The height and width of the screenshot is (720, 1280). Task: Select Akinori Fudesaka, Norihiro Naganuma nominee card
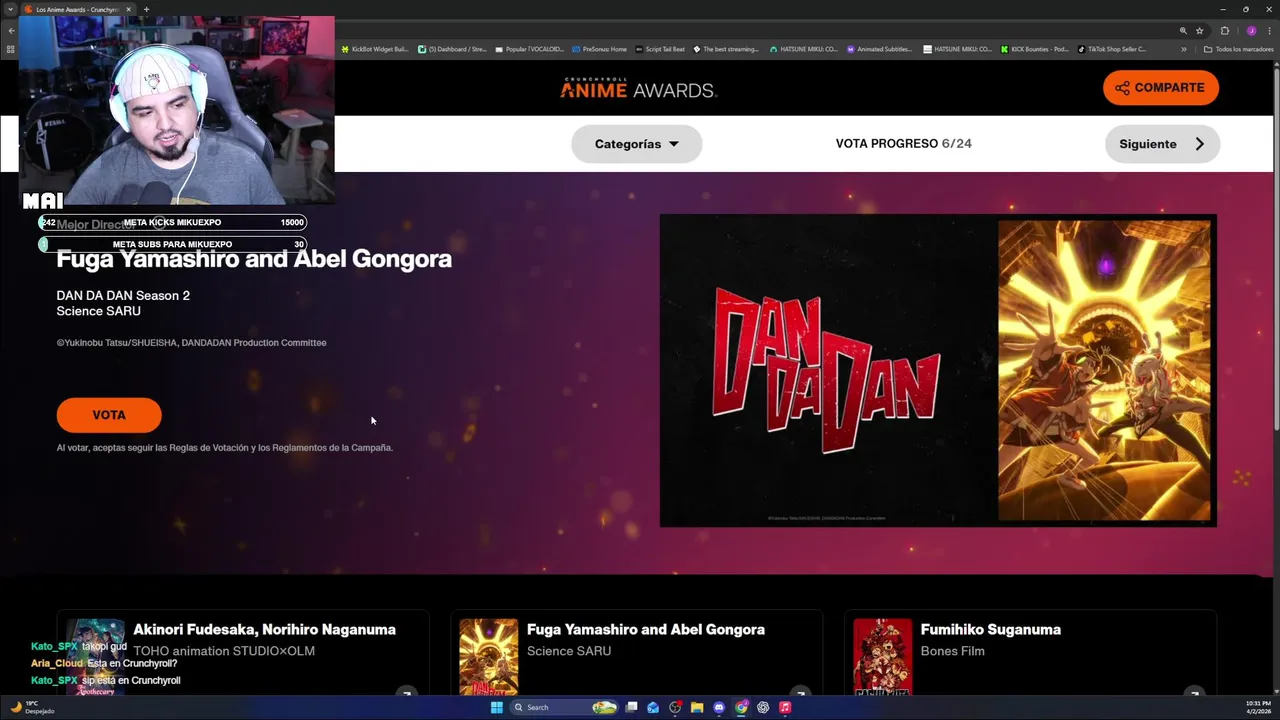pos(243,654)
